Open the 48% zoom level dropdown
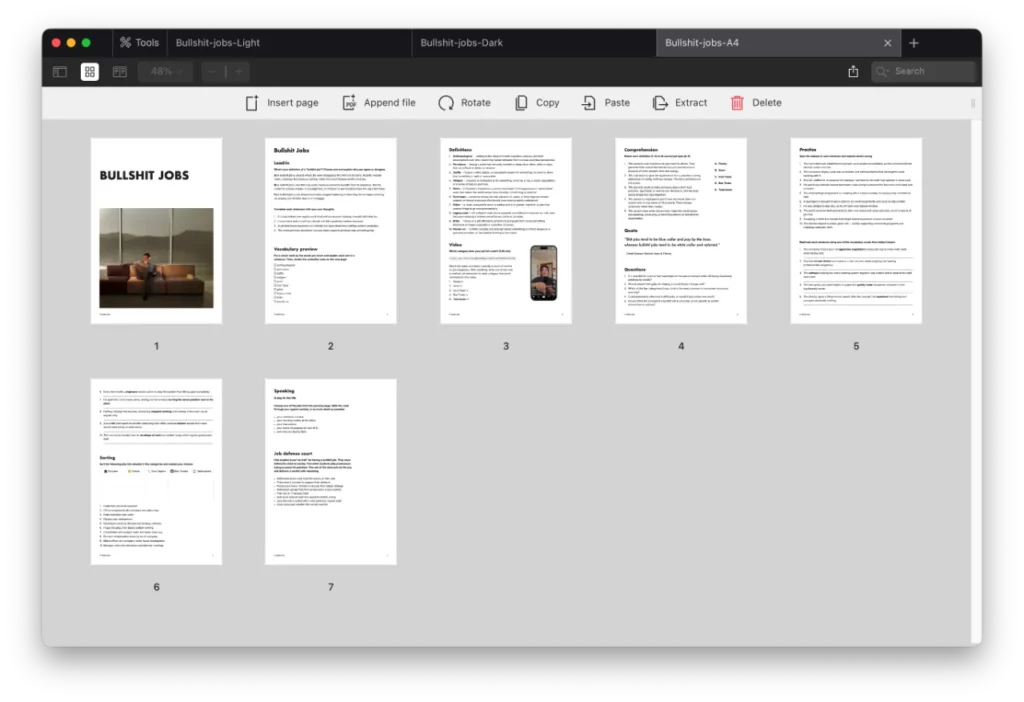Screen dimensions: 1024x702 [166, 72]
